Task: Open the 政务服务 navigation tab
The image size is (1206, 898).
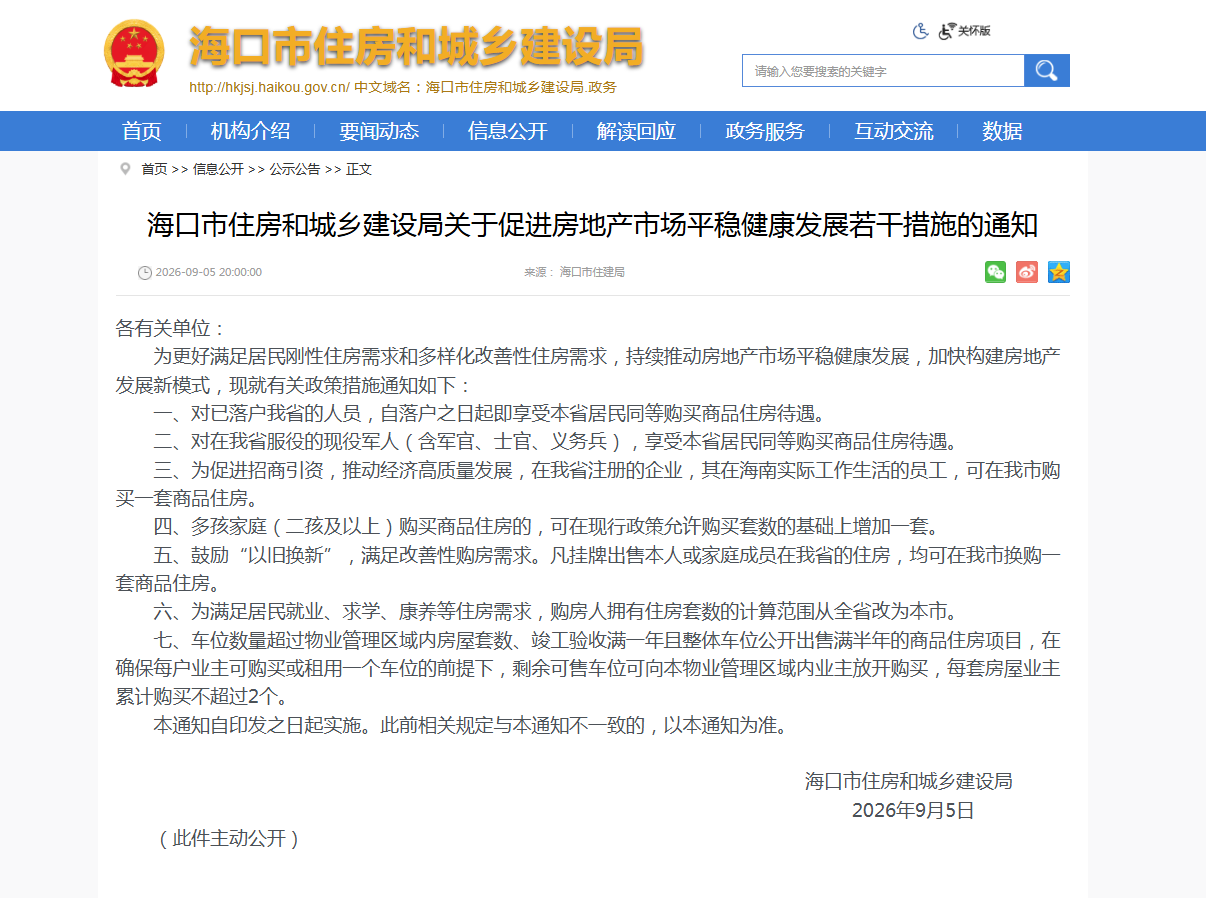Action: (x=765, y=131)
